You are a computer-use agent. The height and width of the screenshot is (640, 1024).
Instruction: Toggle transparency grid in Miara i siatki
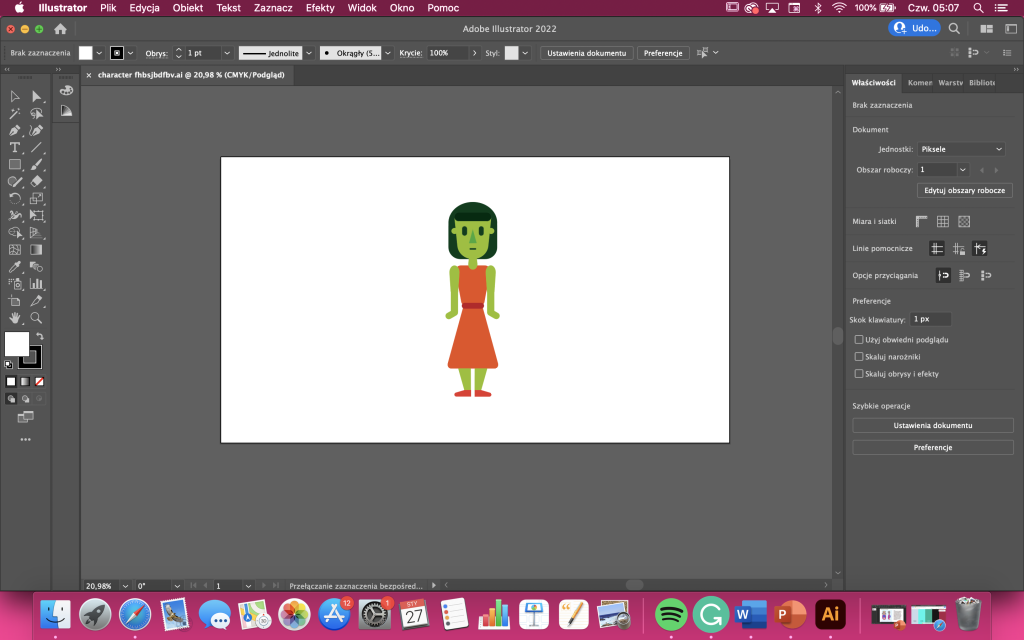(964, 221)
